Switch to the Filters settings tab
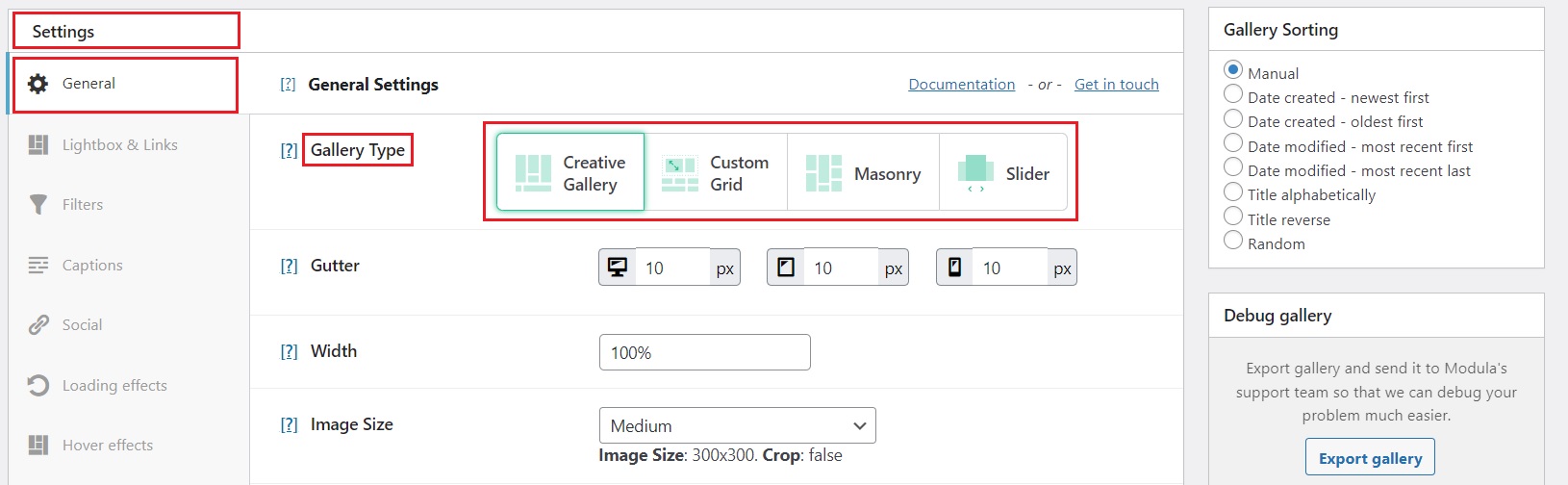Image resolution: width=1568 pixels, height=485 pixels. pos(83,205)
